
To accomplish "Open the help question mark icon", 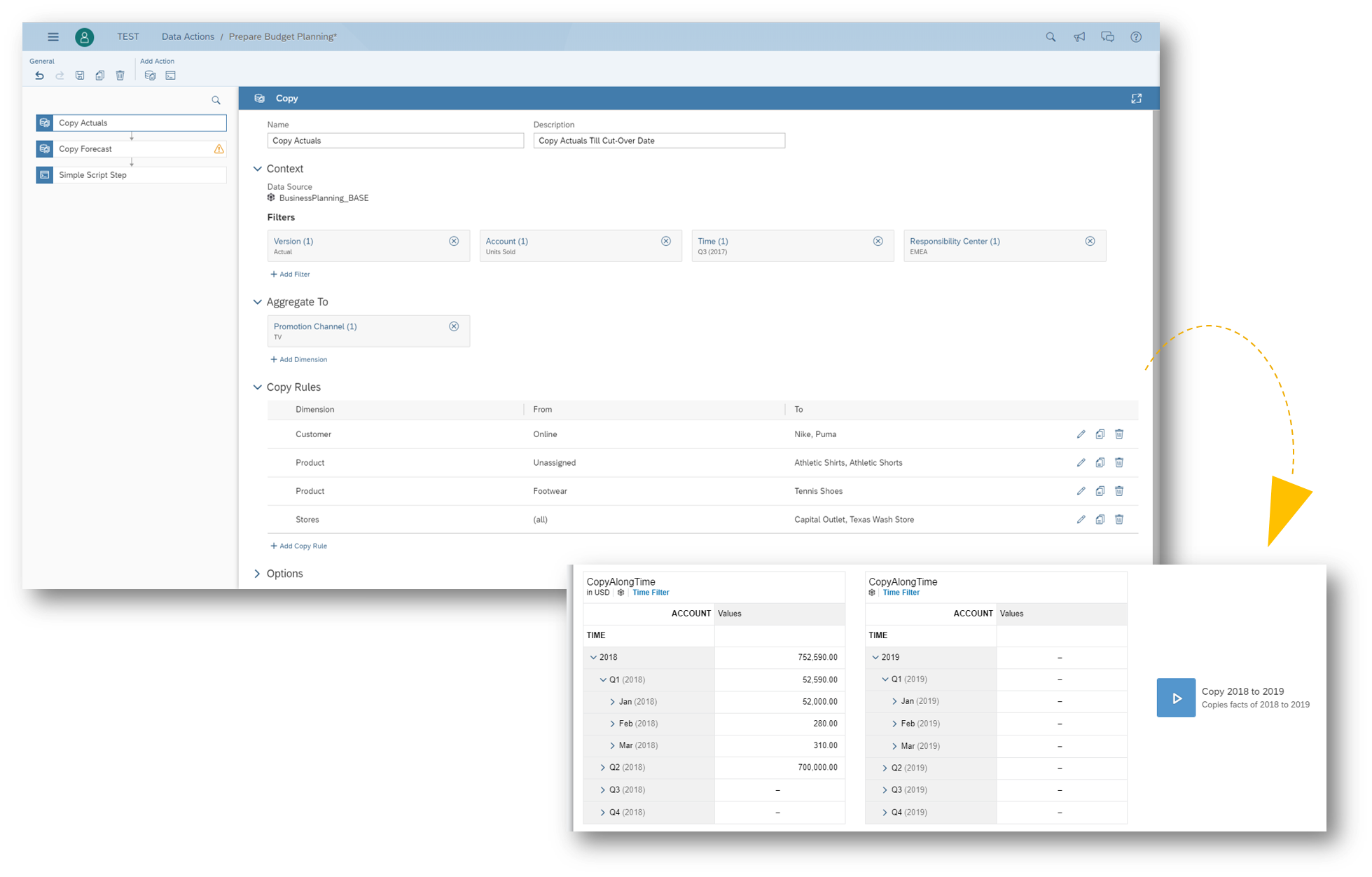I will tap(1136, 37).
